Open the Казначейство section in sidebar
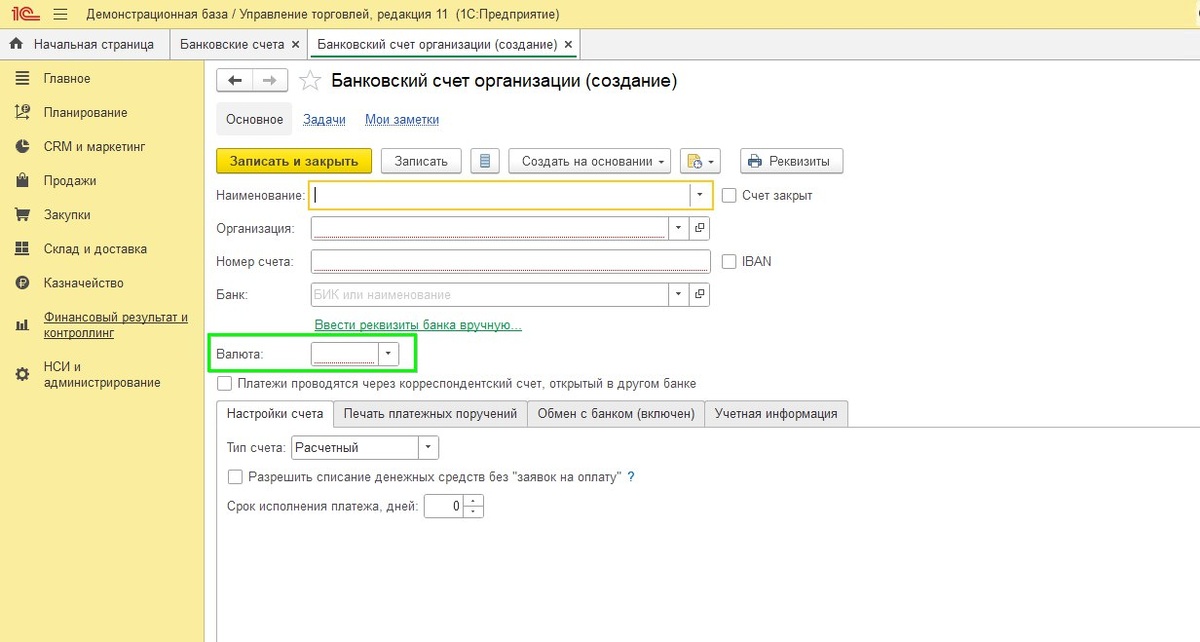Viewport: 1200px width, 642px height. (x=84, y=283)
